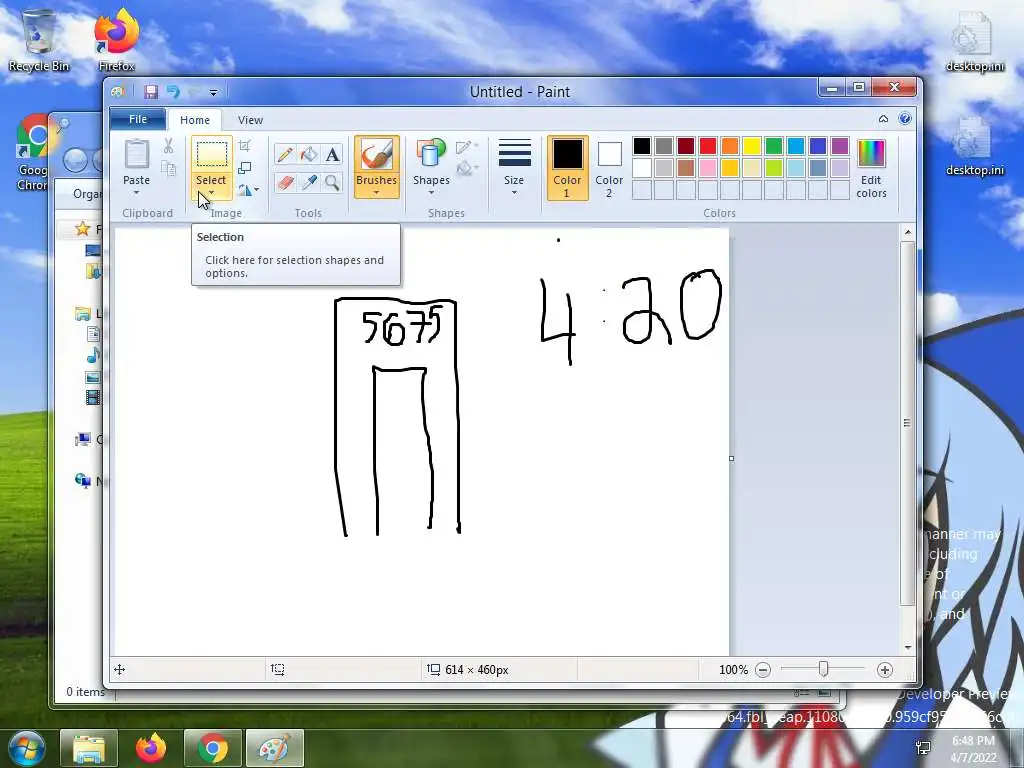Screen dimensions: 1024x768
Task: Click the zoom slider handle
Action: tap(824, 669)
